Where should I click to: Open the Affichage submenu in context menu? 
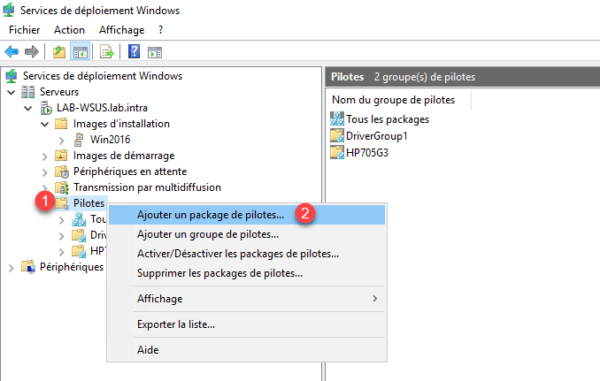(247, 298)
